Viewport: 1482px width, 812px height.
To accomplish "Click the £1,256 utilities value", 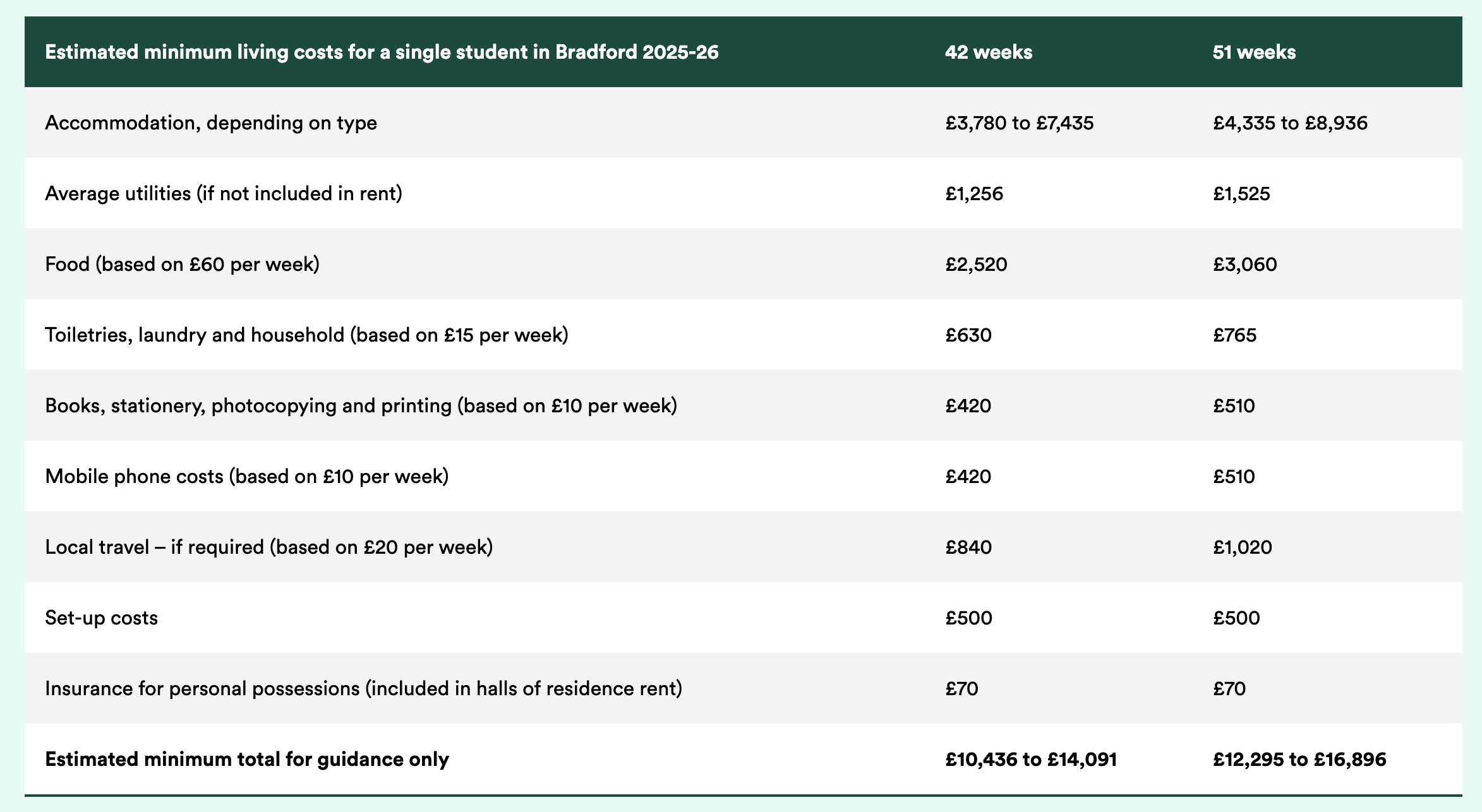I will point(974,193).
